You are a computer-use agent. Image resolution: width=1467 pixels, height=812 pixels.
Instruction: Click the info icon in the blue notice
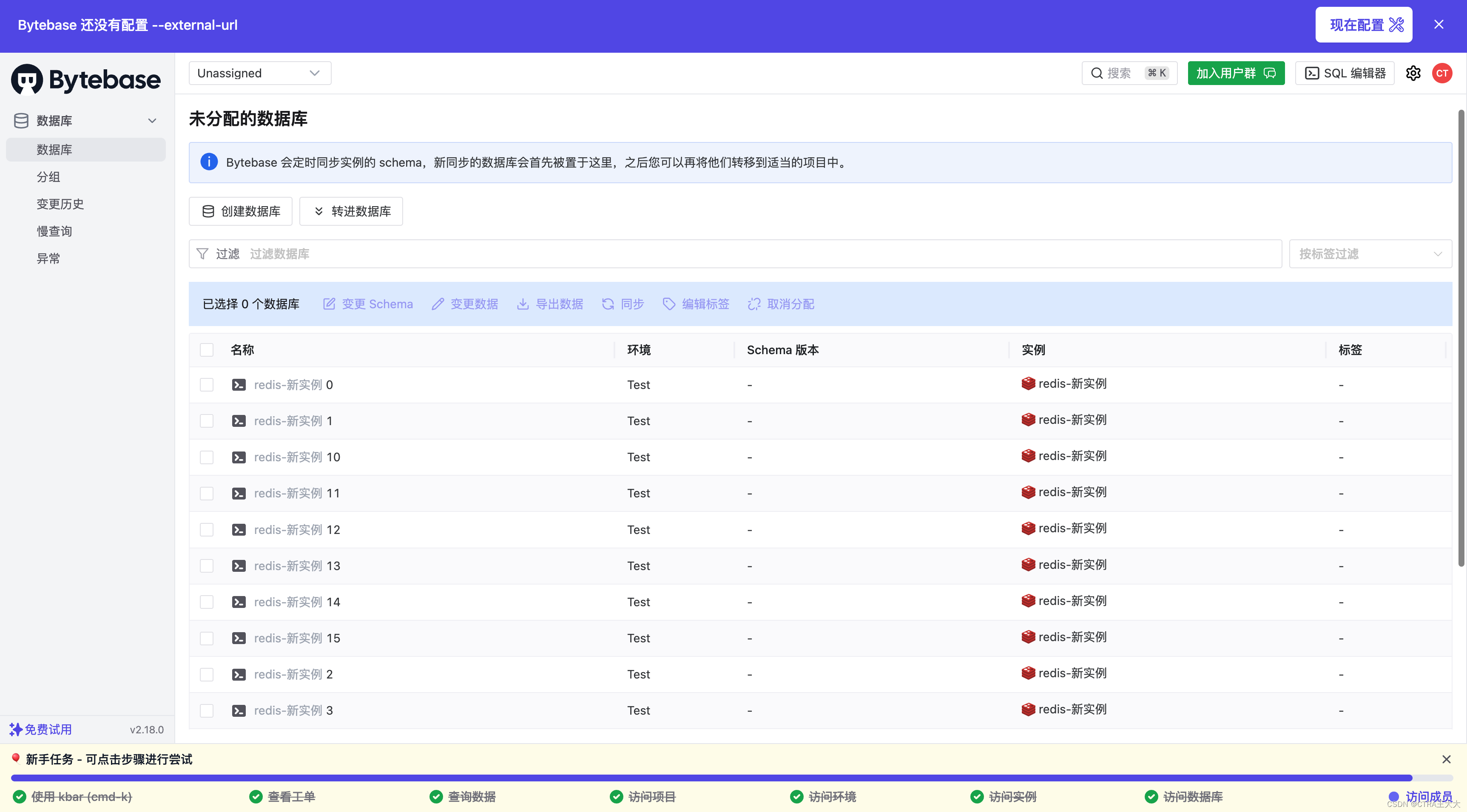(x=209, y=162)
